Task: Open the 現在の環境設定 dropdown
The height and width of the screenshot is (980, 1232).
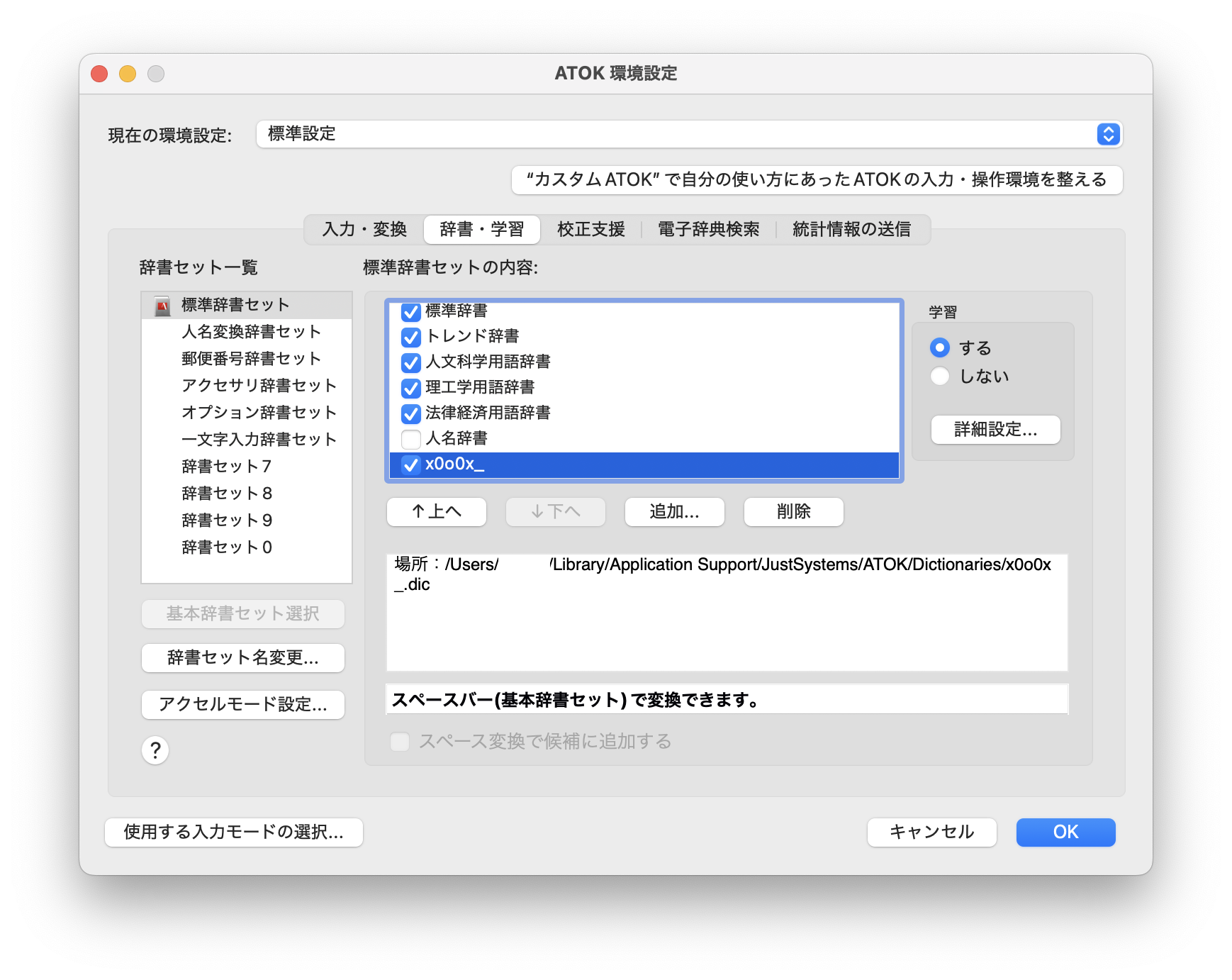Action: [x=689, y=134]
